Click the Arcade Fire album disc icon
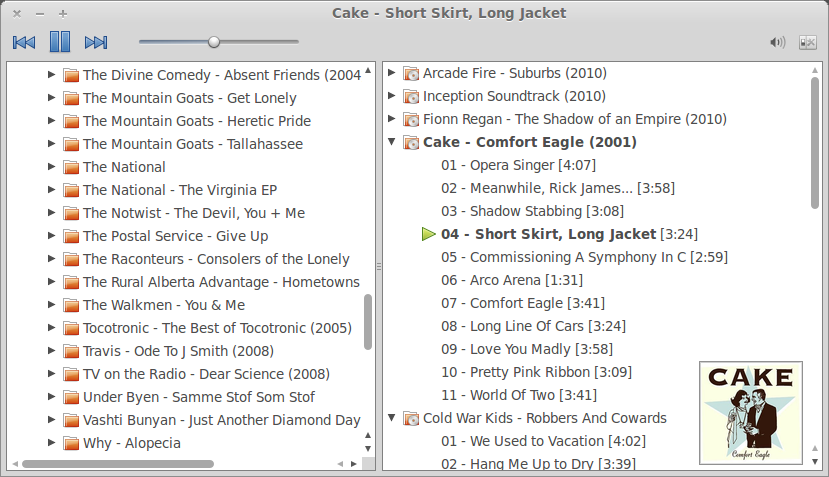The width and height of the screenshot is (829, 477). coord(411,74)
